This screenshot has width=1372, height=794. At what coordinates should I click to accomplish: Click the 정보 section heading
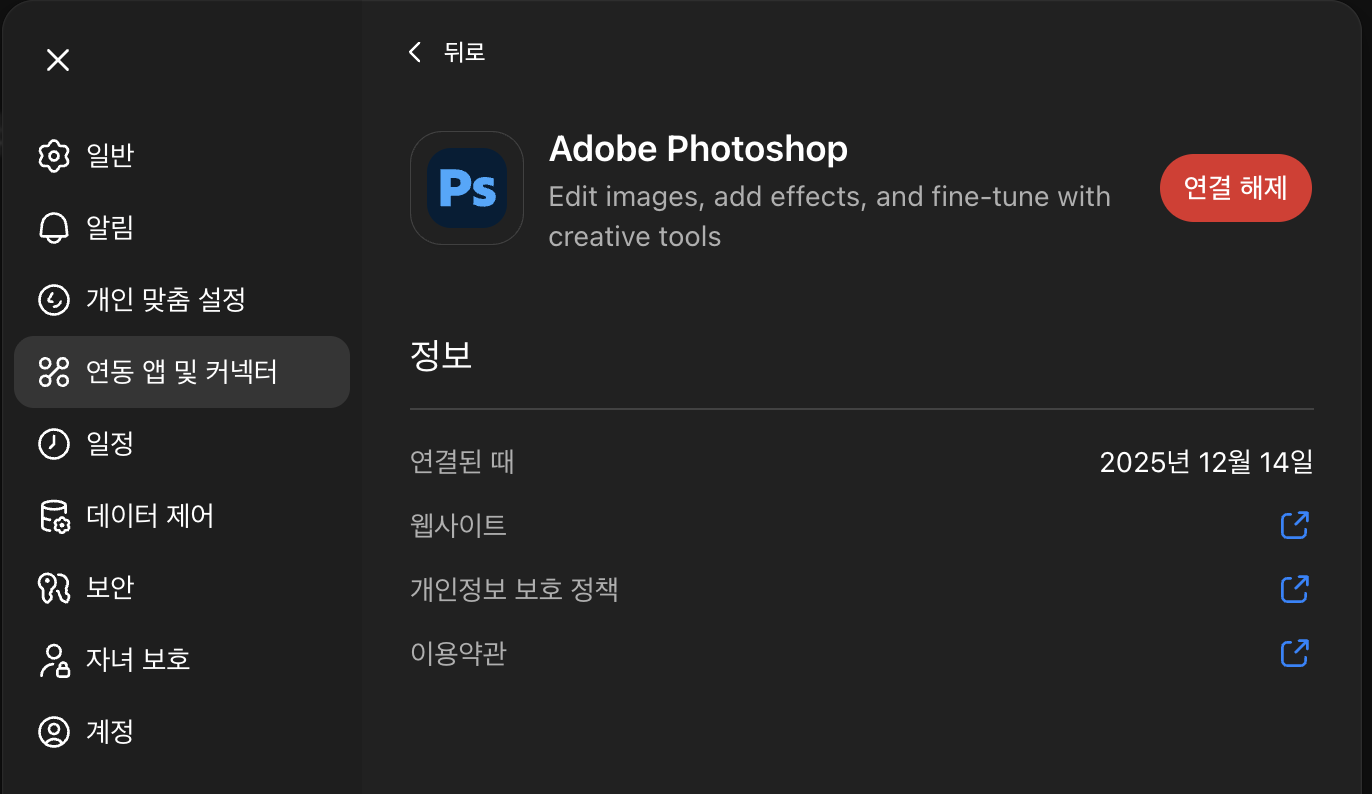[441, 356]
